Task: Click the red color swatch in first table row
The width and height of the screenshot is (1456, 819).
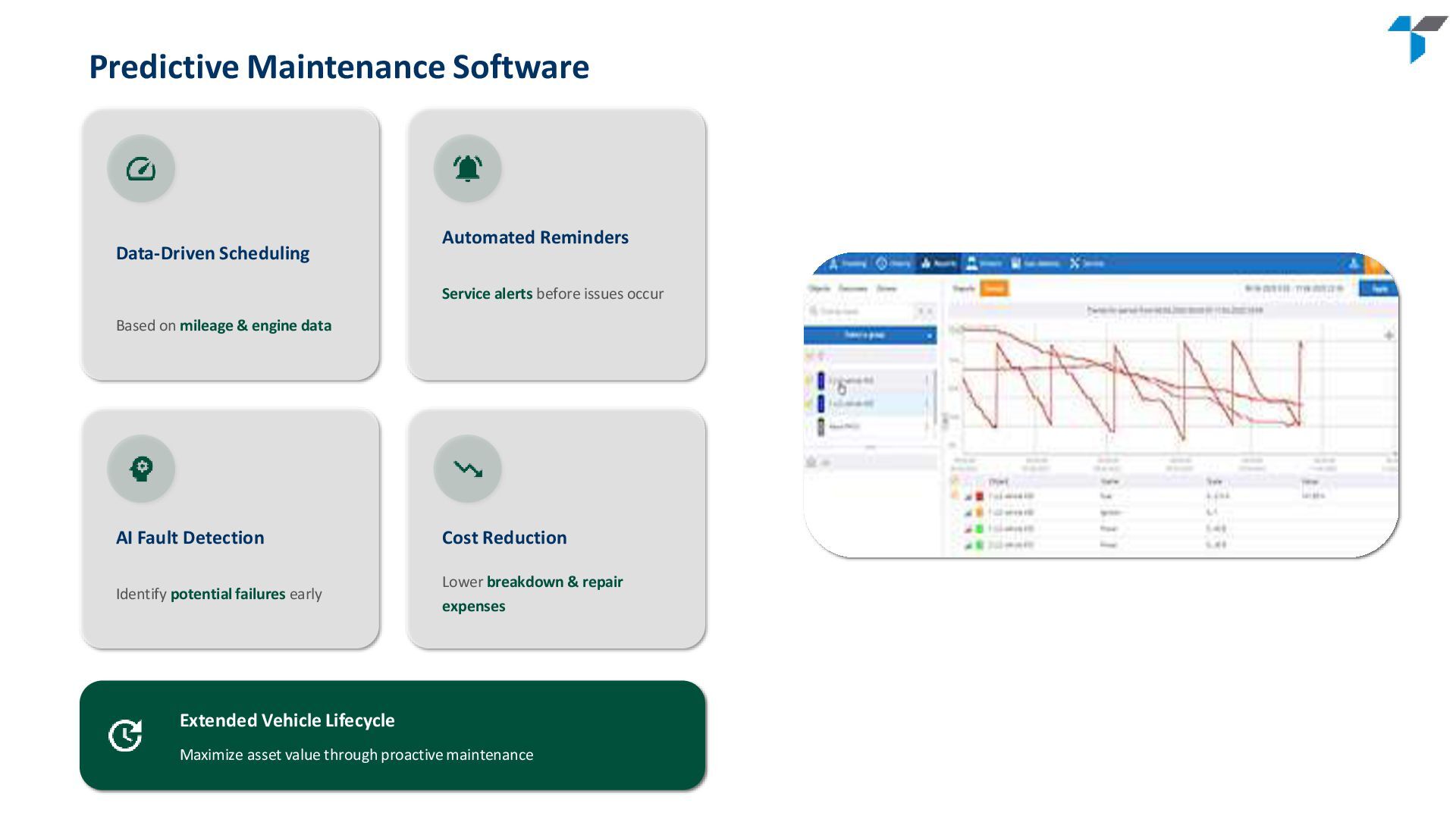Action: tap(979, 496)
